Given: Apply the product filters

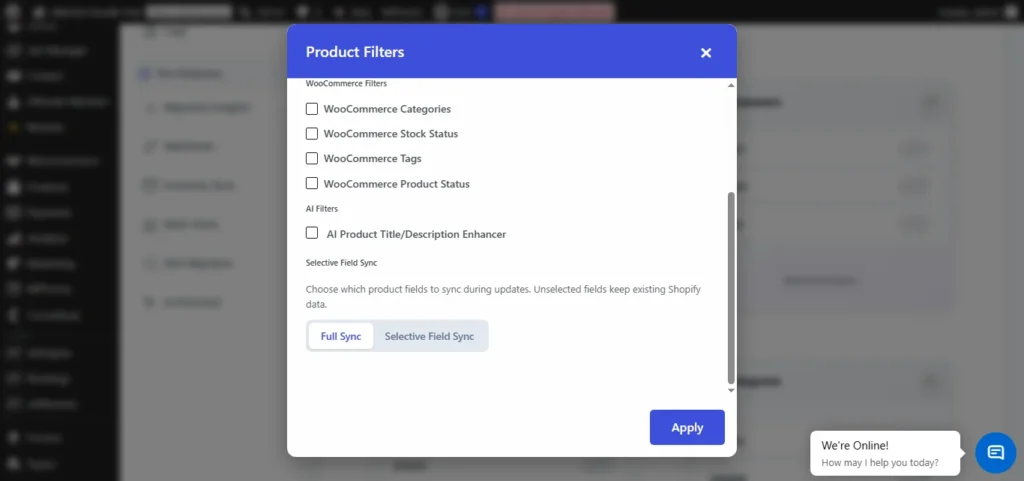Looking at the screenshot, I should 687,427.
